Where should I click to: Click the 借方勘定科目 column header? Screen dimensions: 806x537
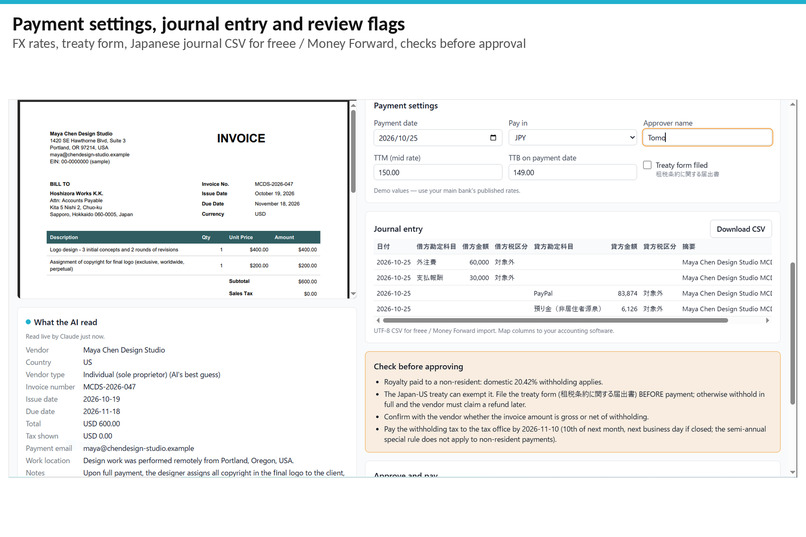[x=436, y=247]
